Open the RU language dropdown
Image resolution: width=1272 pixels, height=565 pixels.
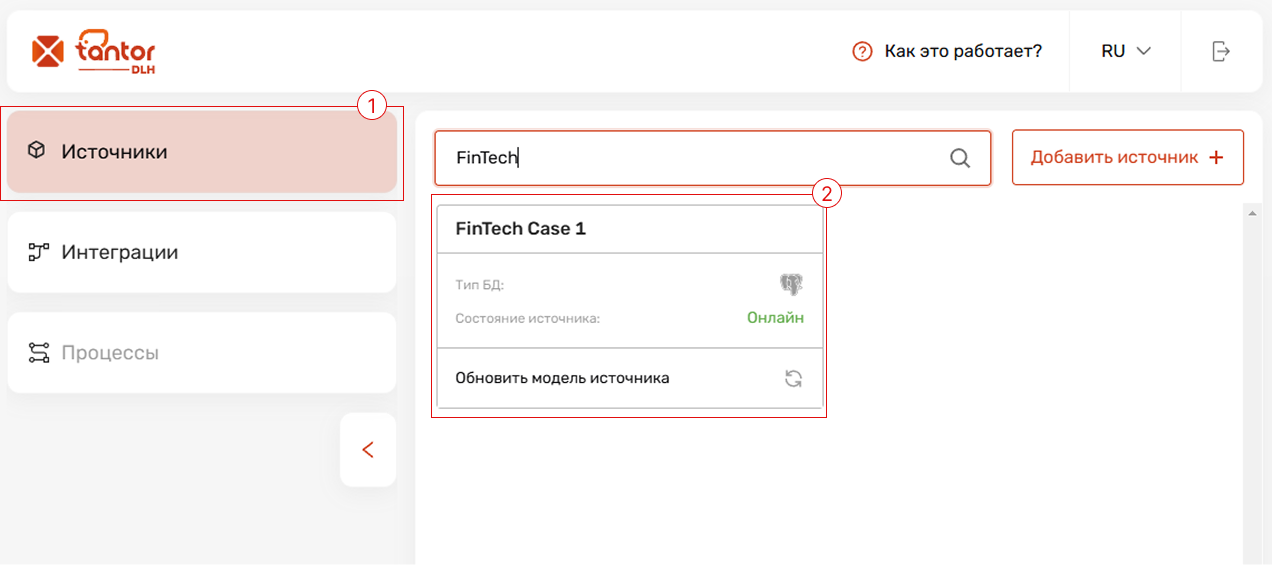pos(1126,51)
